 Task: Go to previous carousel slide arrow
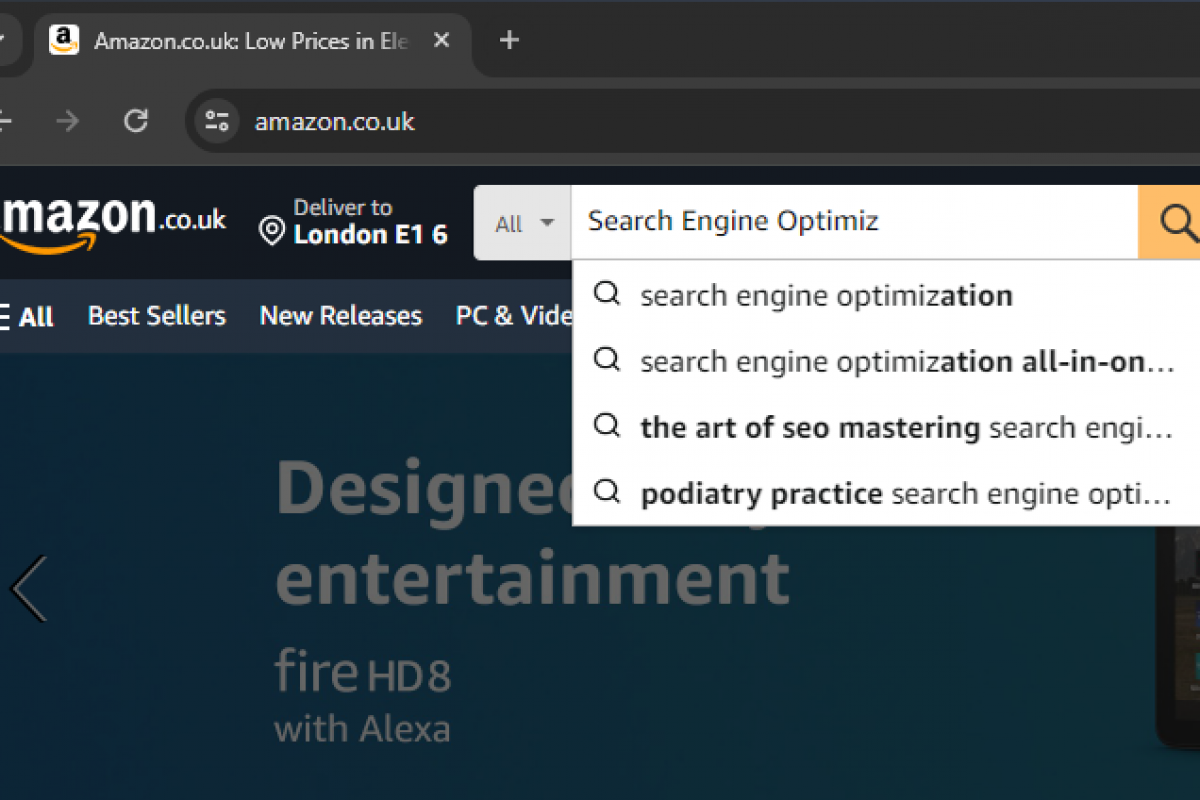pos(28,589)
